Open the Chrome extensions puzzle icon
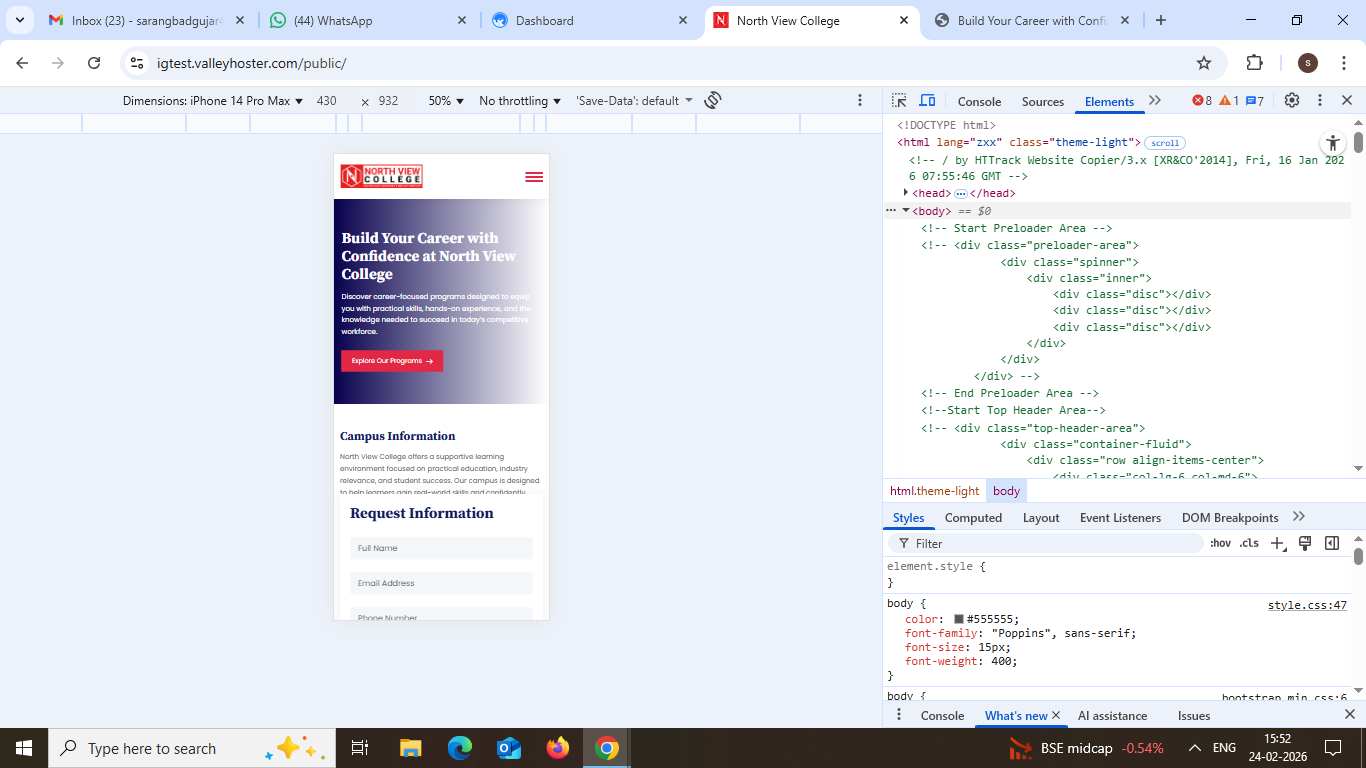The height and width of the screenshot is (768, 1366). point(1255,63)
